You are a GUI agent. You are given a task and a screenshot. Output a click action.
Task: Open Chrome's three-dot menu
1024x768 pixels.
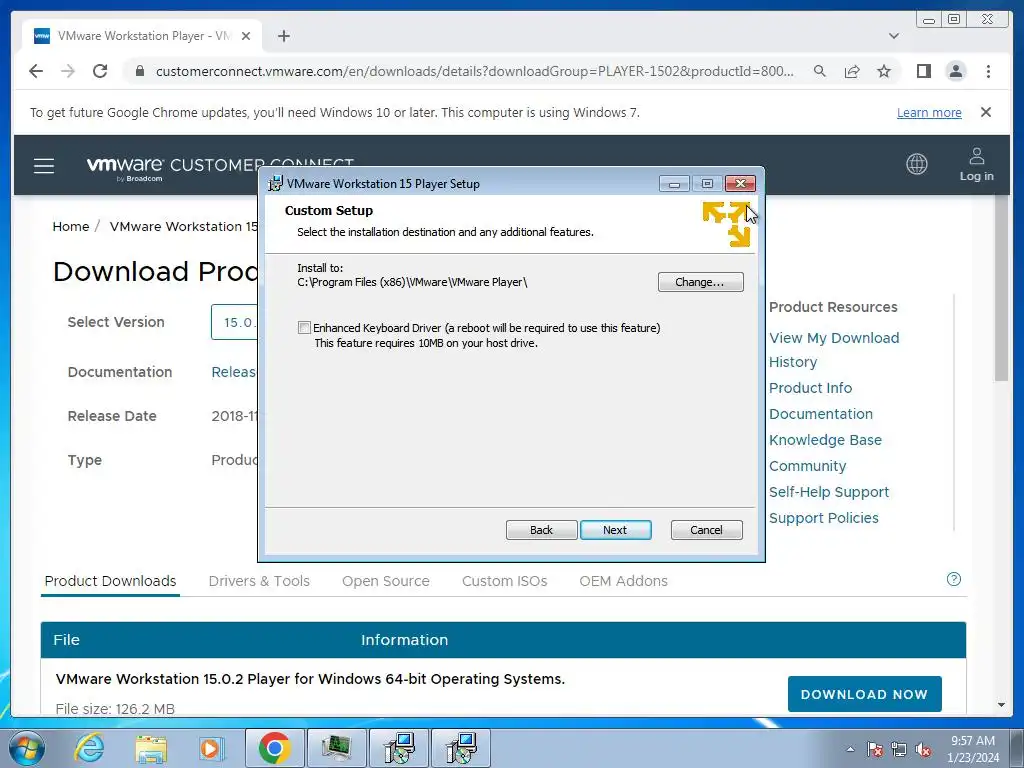click(x=988, y=71)
